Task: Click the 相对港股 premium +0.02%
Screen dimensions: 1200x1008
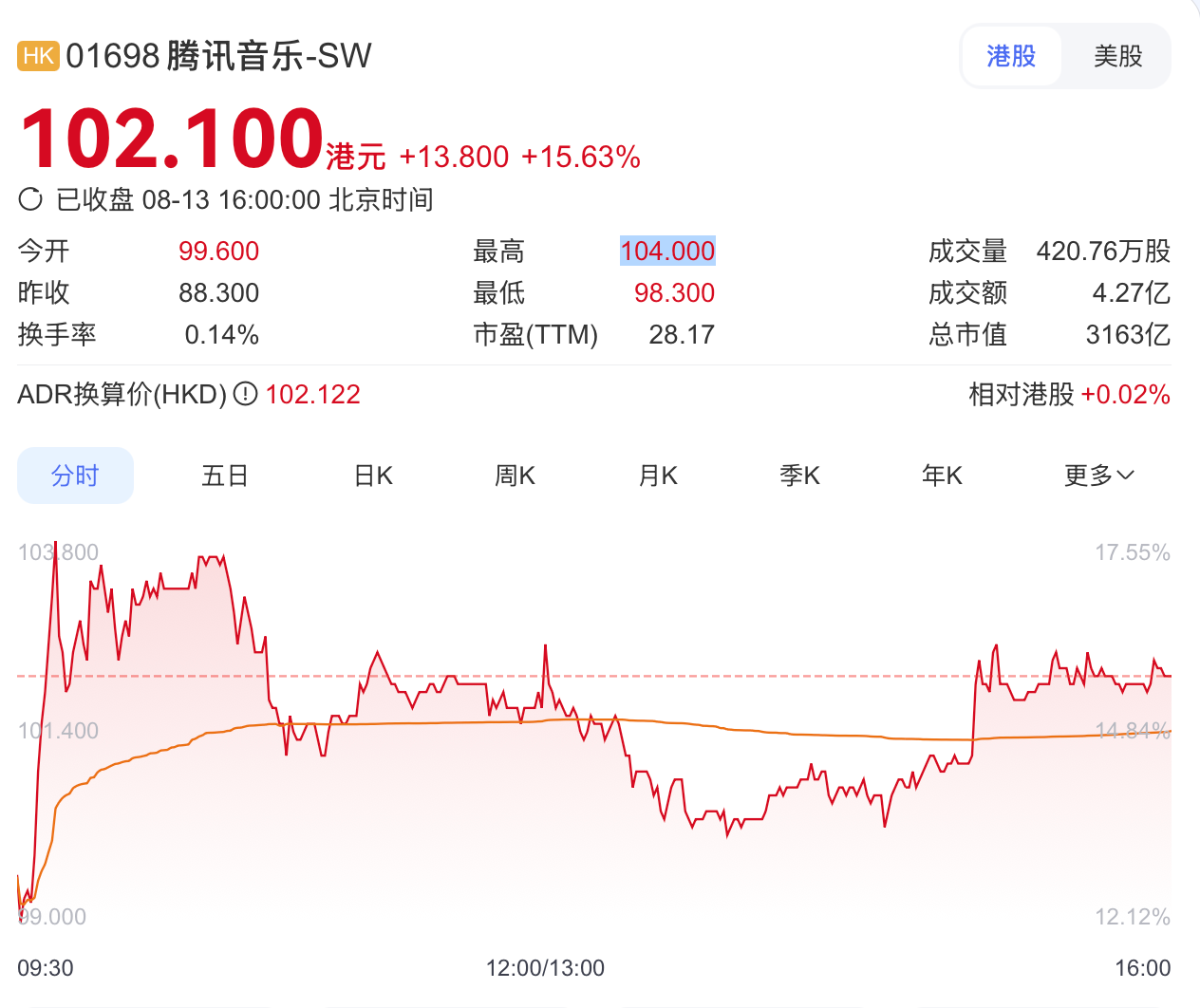Action: pos(1125,394)
